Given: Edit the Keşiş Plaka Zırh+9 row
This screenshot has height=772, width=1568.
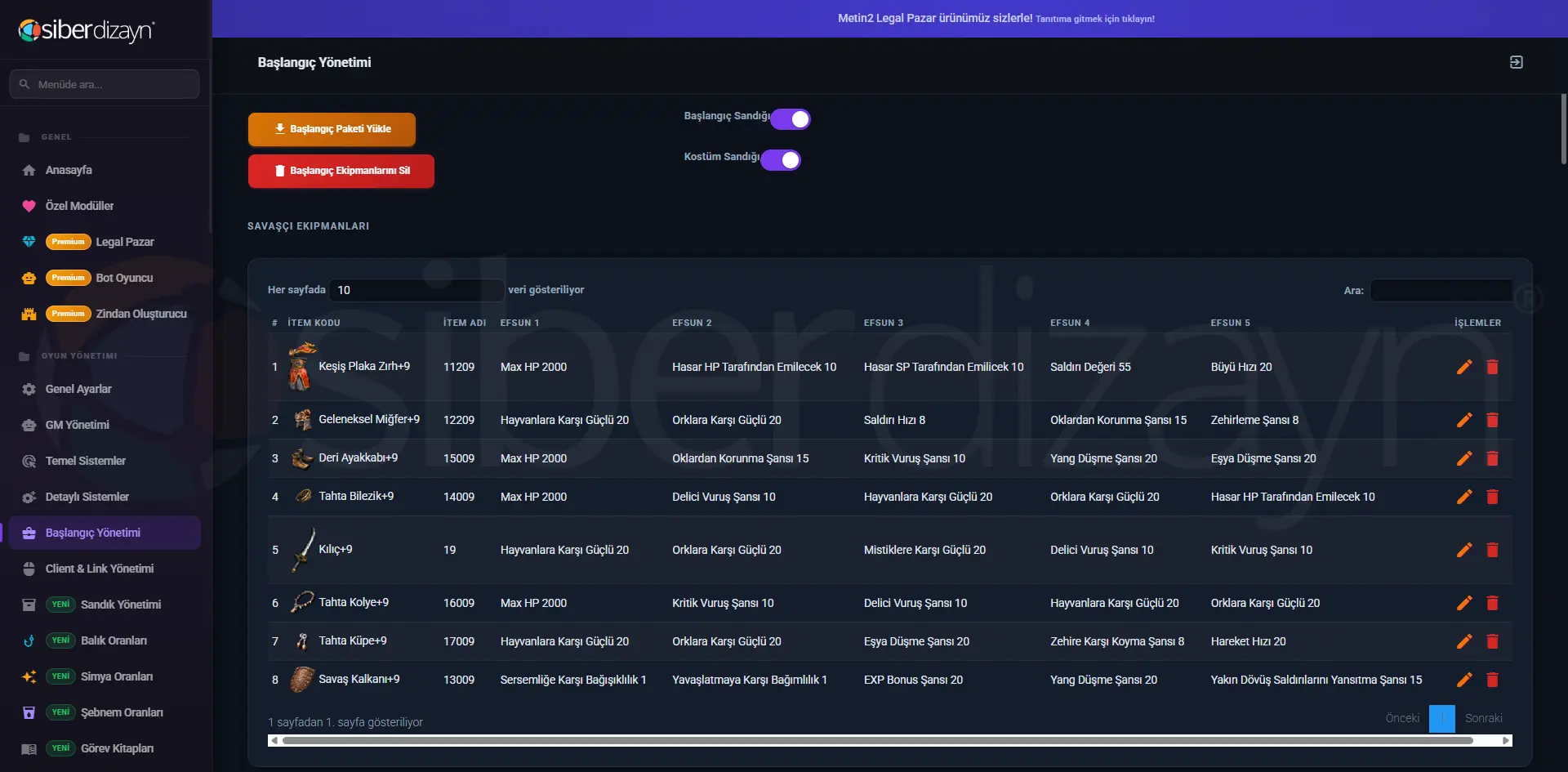Looking at the screenshot, I should pyautogui.click(x=1464, y=367).
